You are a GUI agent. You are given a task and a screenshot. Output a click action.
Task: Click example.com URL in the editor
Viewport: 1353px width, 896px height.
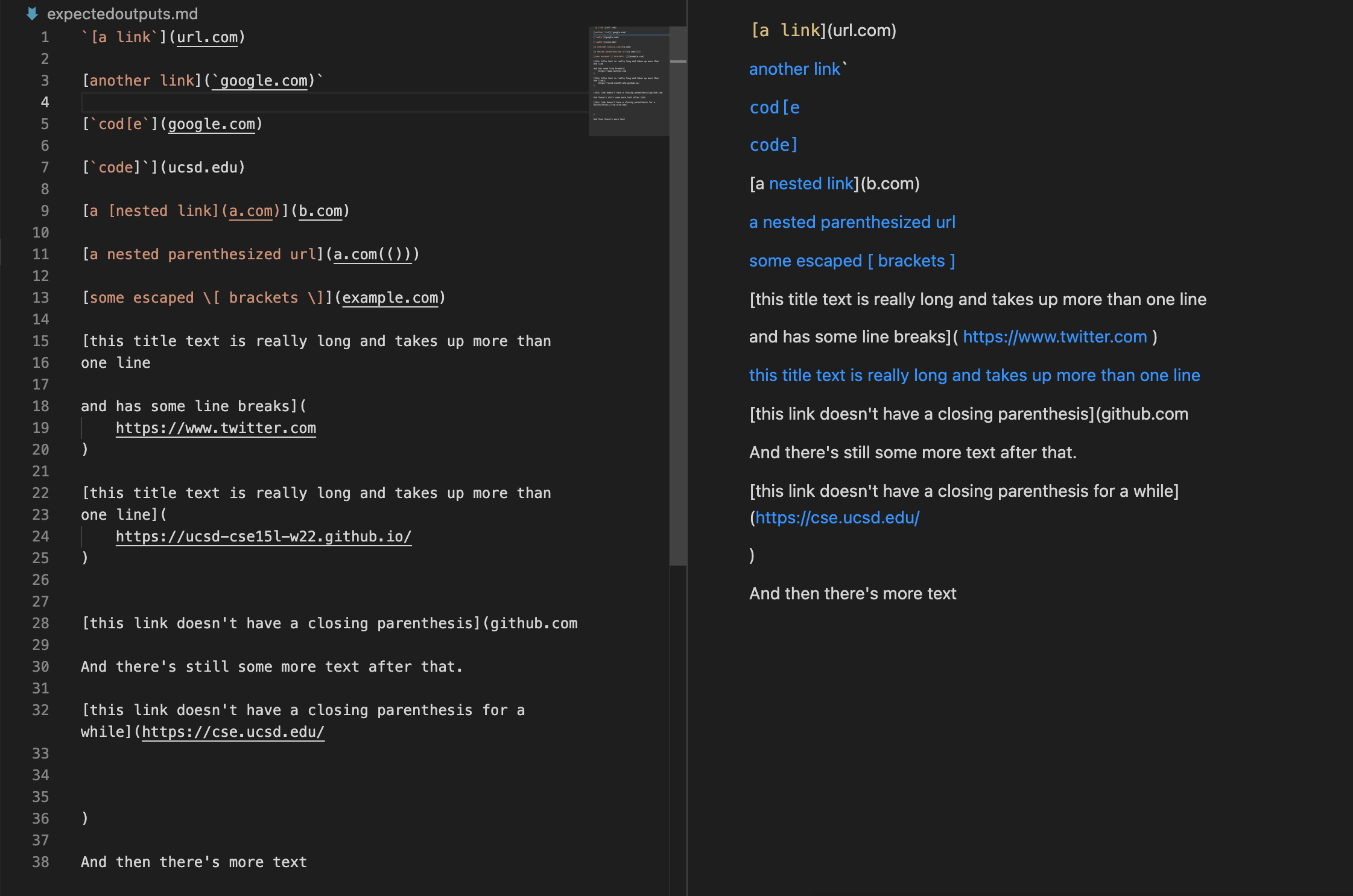pyautogui.click(x=390, y=298)
